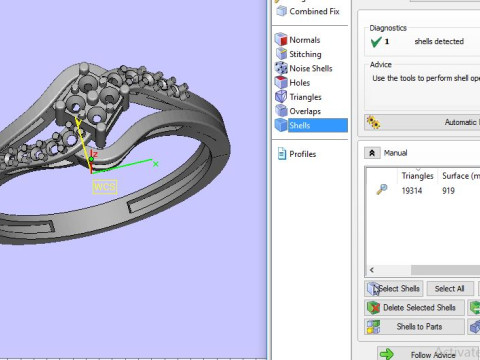This screenshot has height=360, width=480.
Task: Click the Noise Shells icon
Action: point(281,68)
